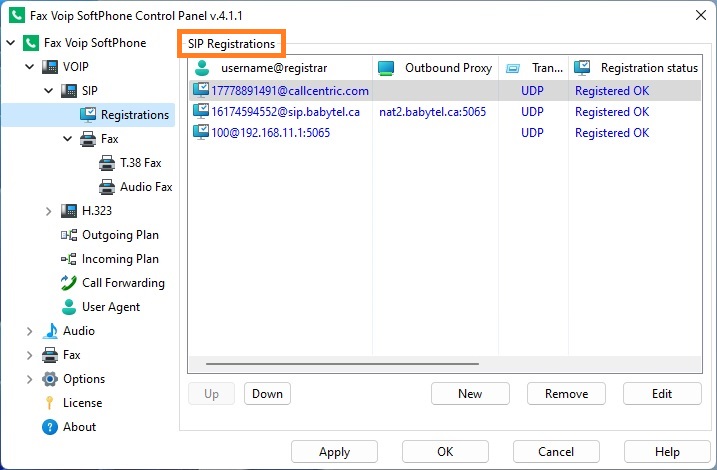Click the VOIP node phone icon
The height and width of the screenshot is (470, 717).
[50, 67]
